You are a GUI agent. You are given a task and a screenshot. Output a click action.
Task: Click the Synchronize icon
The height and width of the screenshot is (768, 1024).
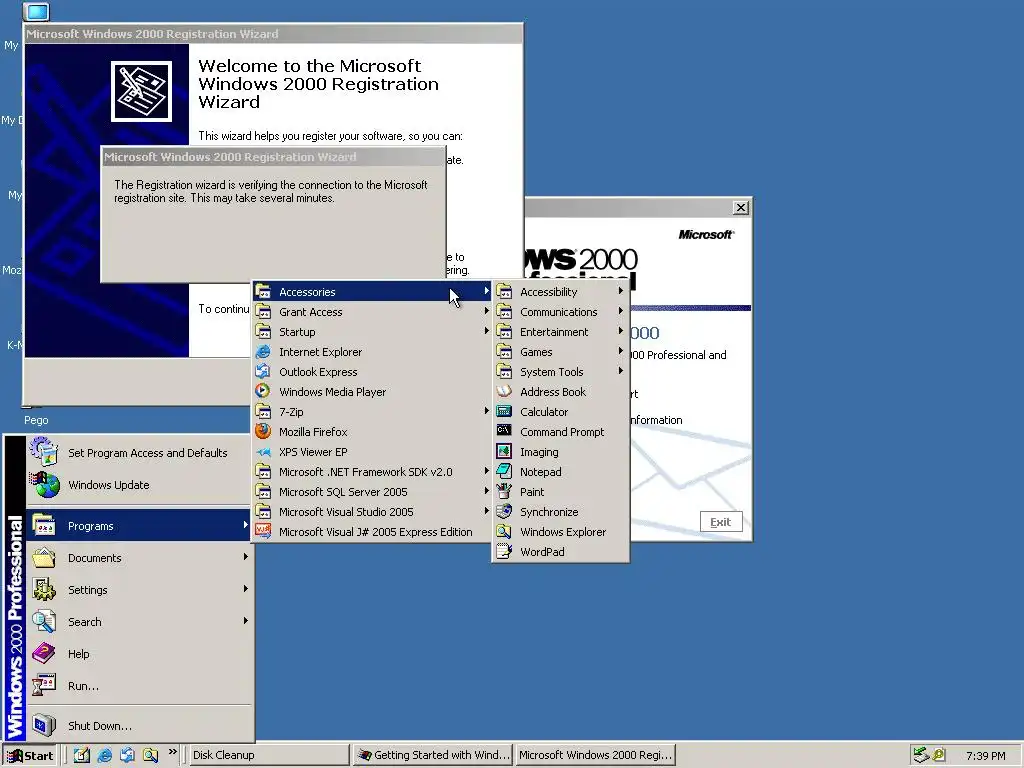[x=504, y=511]
